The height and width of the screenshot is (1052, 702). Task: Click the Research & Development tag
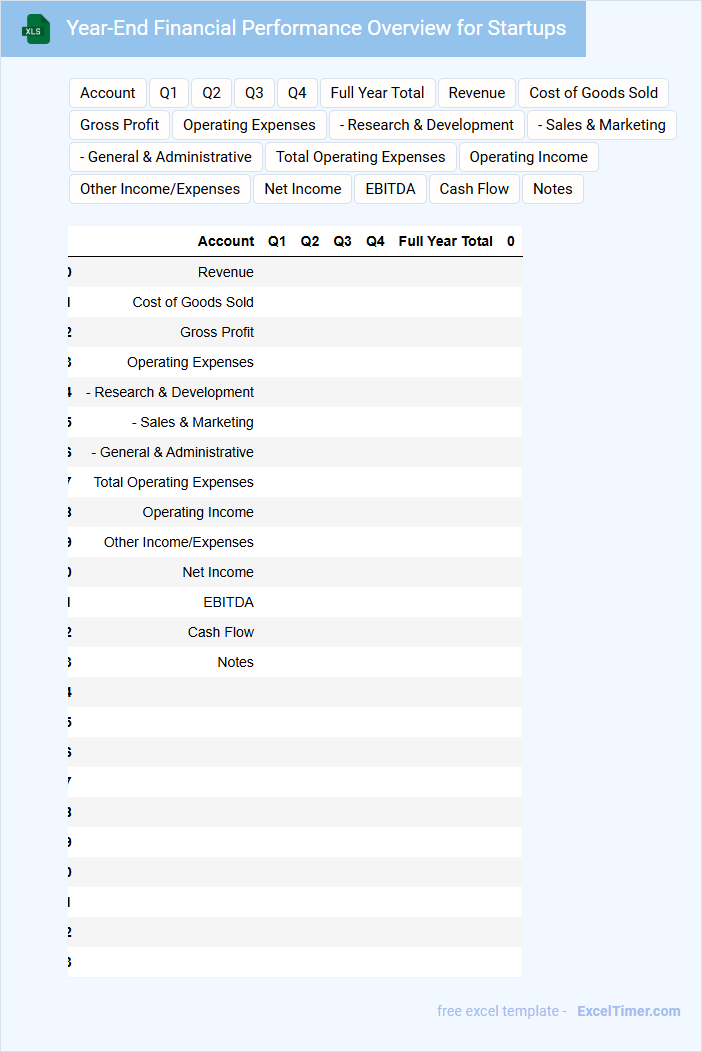427,125
